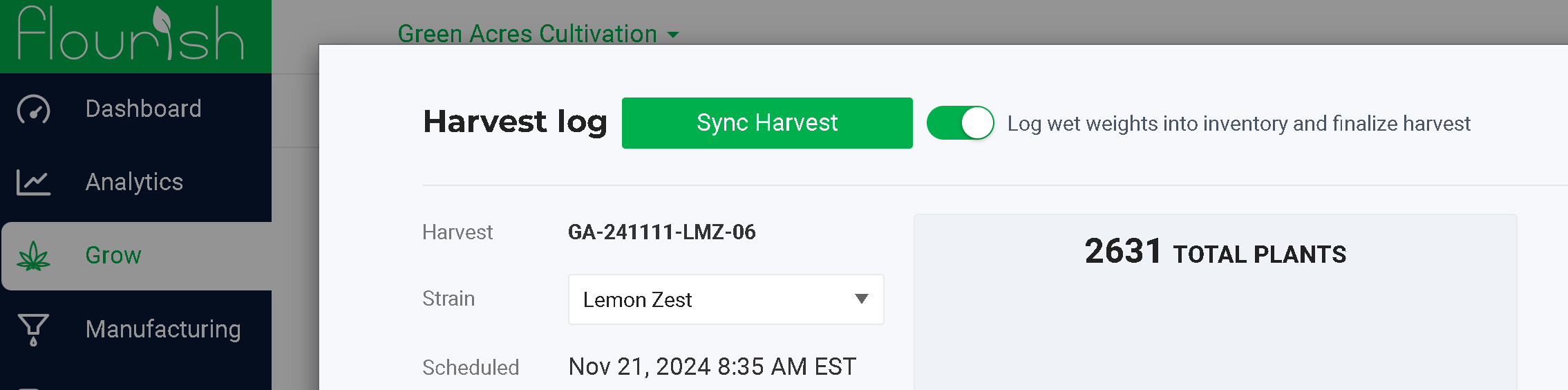Image resolution: width=1568 pixels, height=390 pixels.
Task: Open the Strain dropdown showing Lemon Zest
Action: click(726, 299)
